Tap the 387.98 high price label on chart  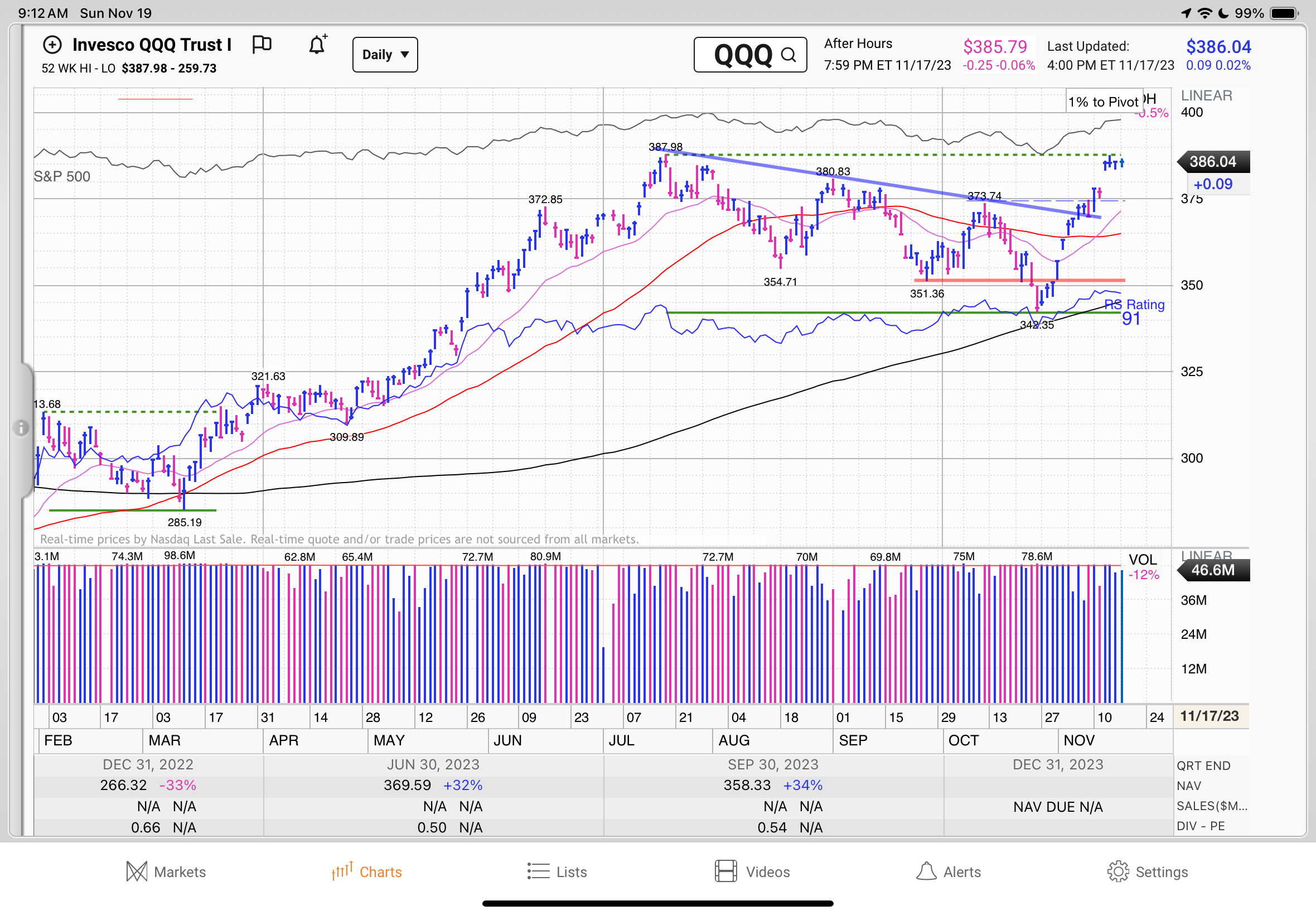coord(665,147)
